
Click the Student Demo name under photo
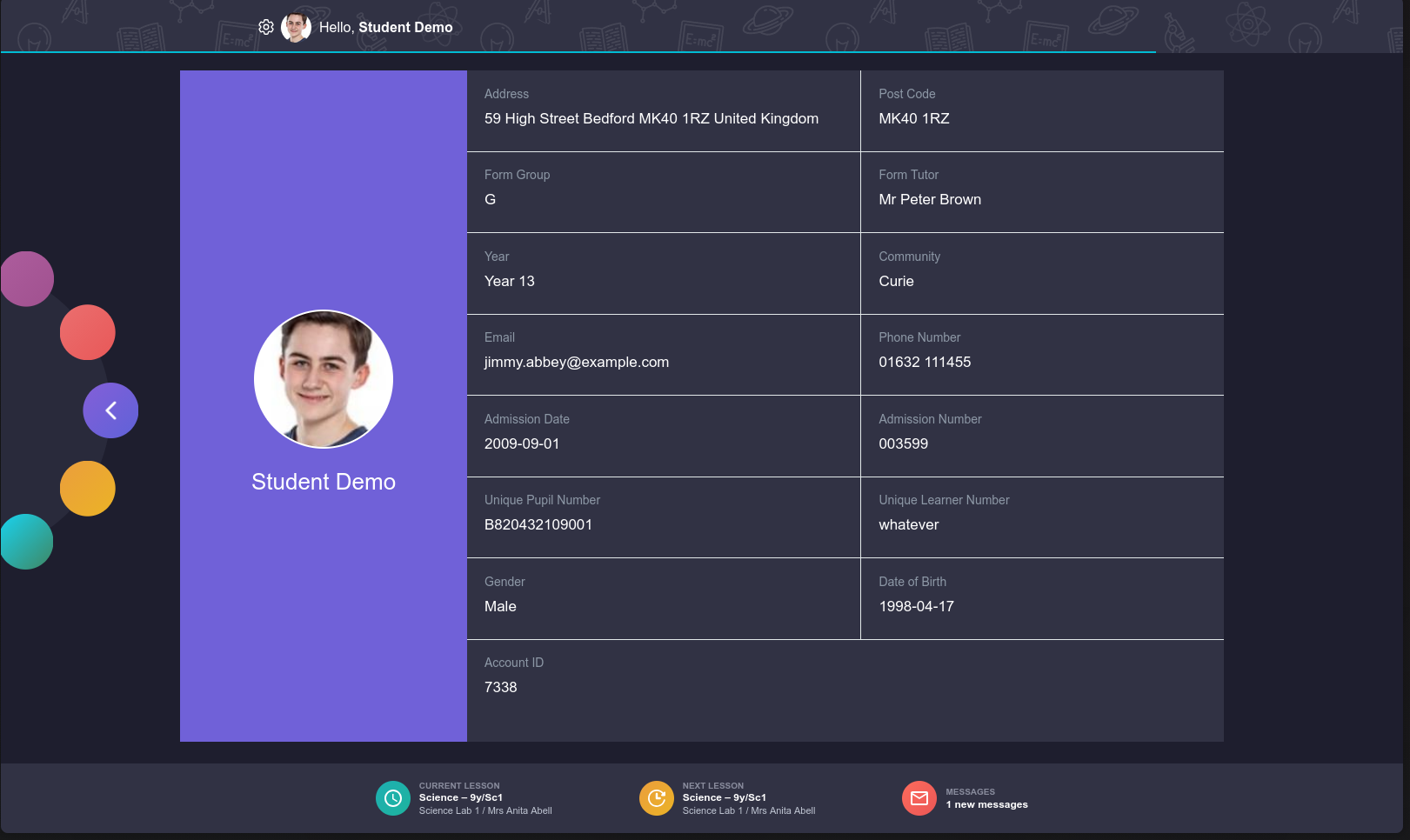pyautogui.click(x=324, y=482)
